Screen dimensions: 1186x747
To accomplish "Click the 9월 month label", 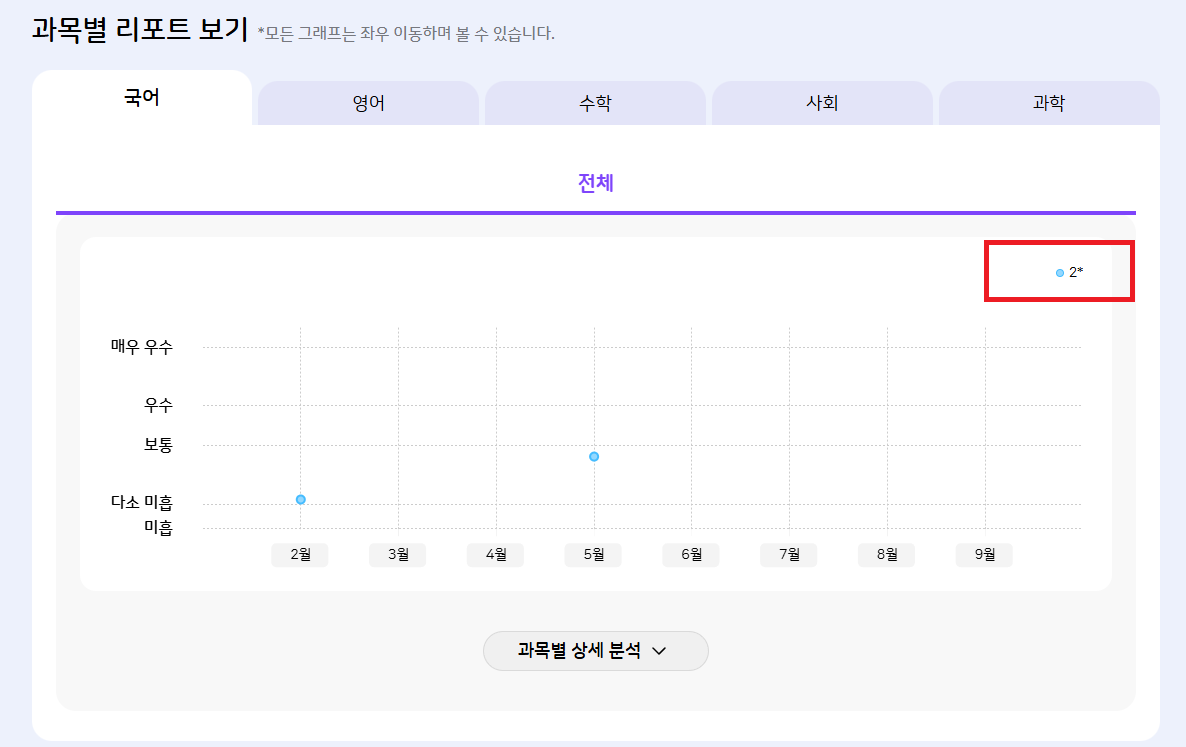I will pos(984,555).
